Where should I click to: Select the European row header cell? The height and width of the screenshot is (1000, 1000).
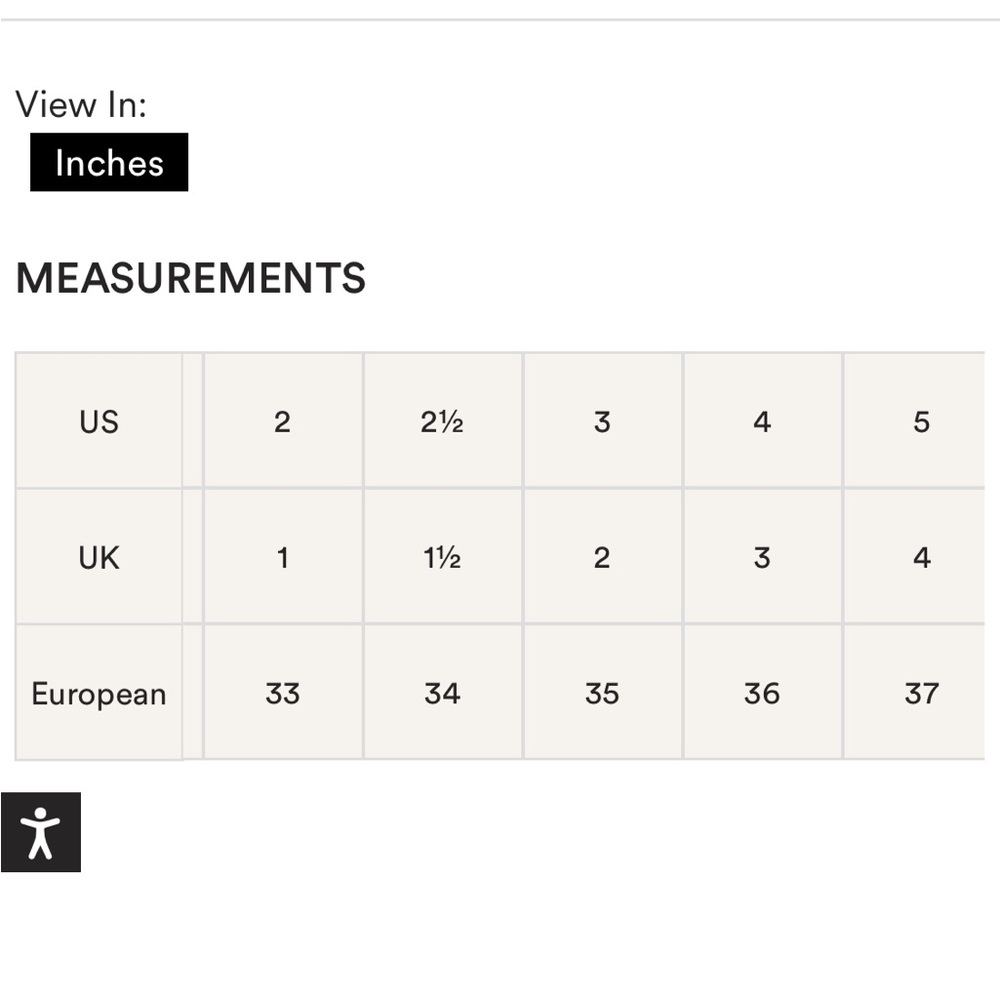99,693
